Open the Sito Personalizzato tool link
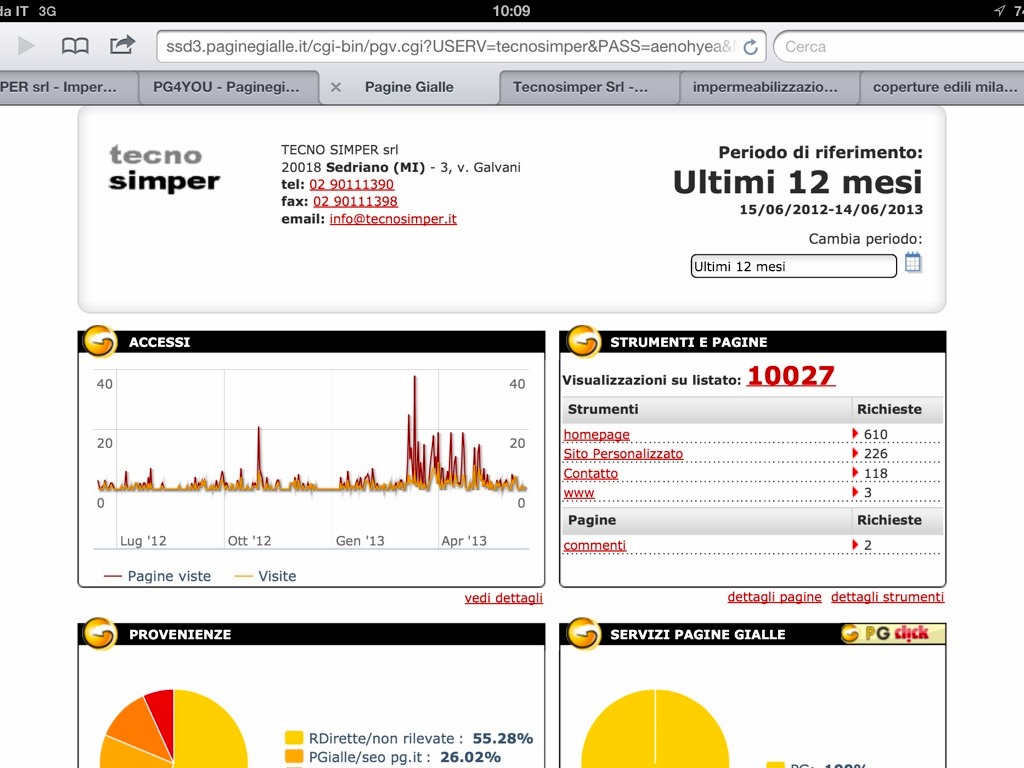Screen dimensions: 1024x768 [623, 454]
